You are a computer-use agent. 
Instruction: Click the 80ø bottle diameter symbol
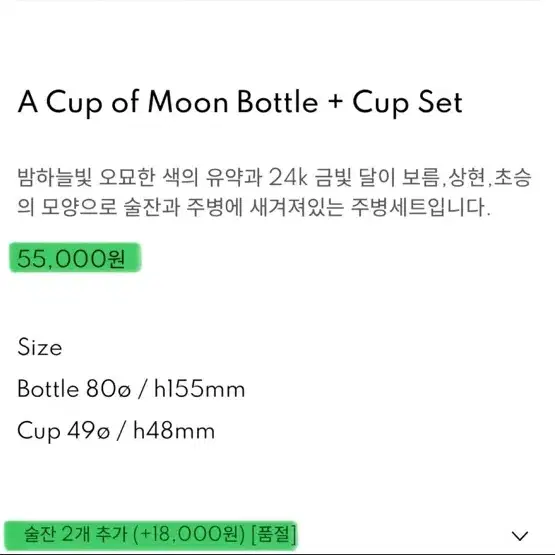(x=108, y=389)
